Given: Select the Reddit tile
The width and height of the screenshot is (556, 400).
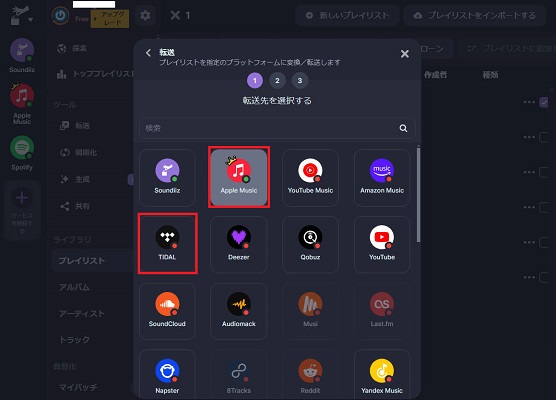Looking at the screenshot, I should click(x=310, y=374).
